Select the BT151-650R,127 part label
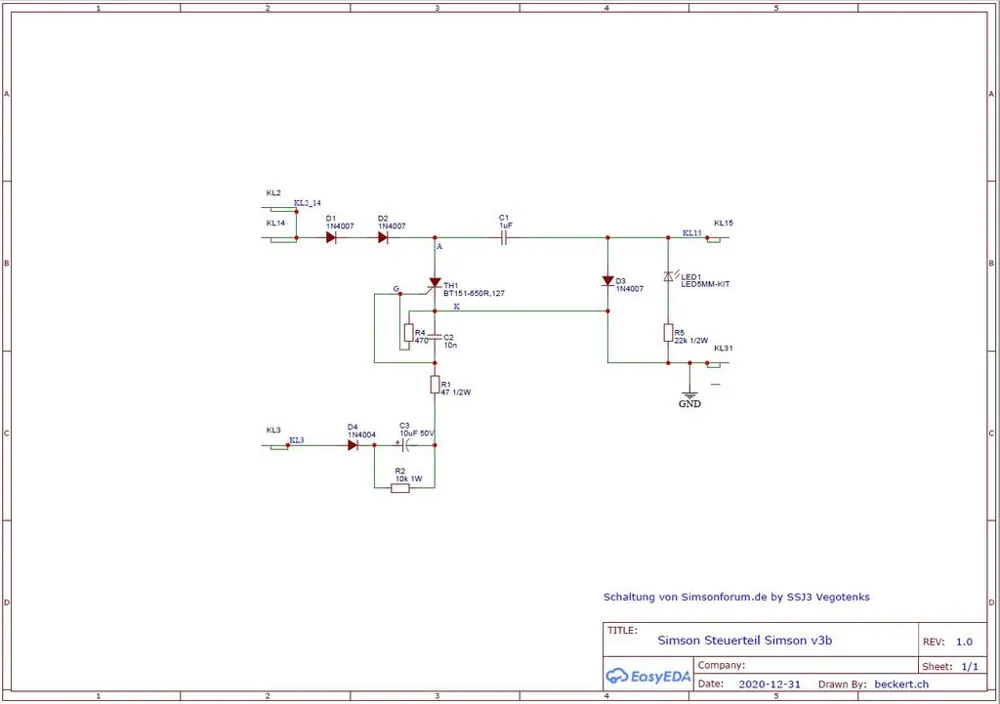The height and width of the screenshot is (704, 1000). click(x=474, y=293)
